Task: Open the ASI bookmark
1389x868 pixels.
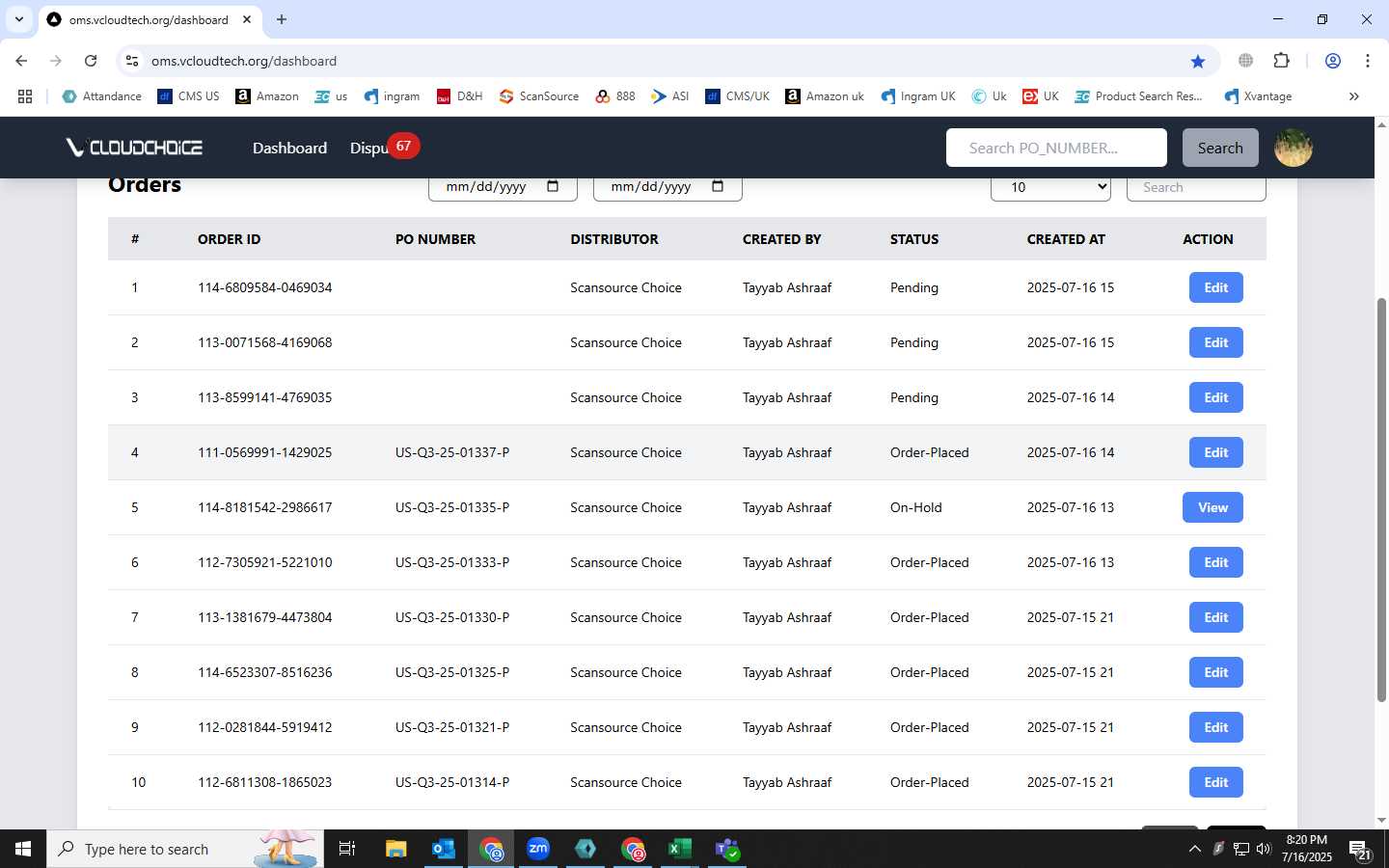Action: 670,96
